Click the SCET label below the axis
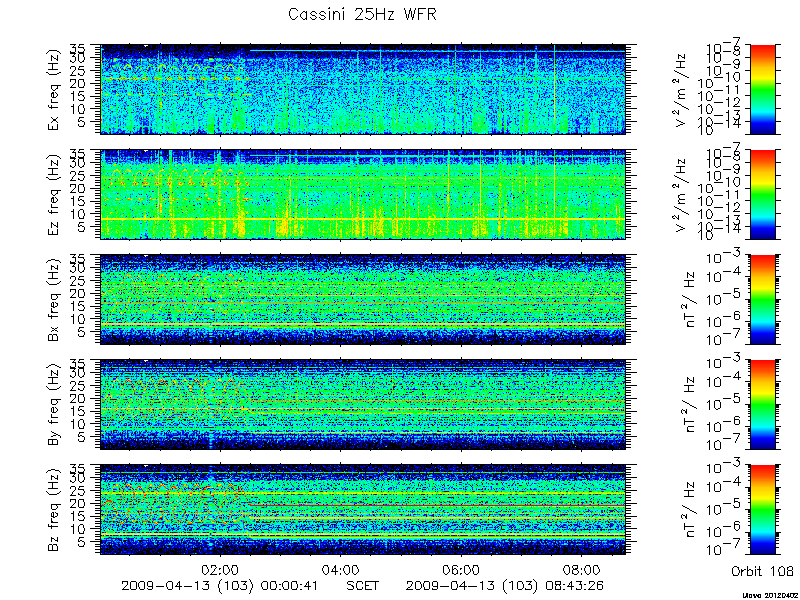 363,585
